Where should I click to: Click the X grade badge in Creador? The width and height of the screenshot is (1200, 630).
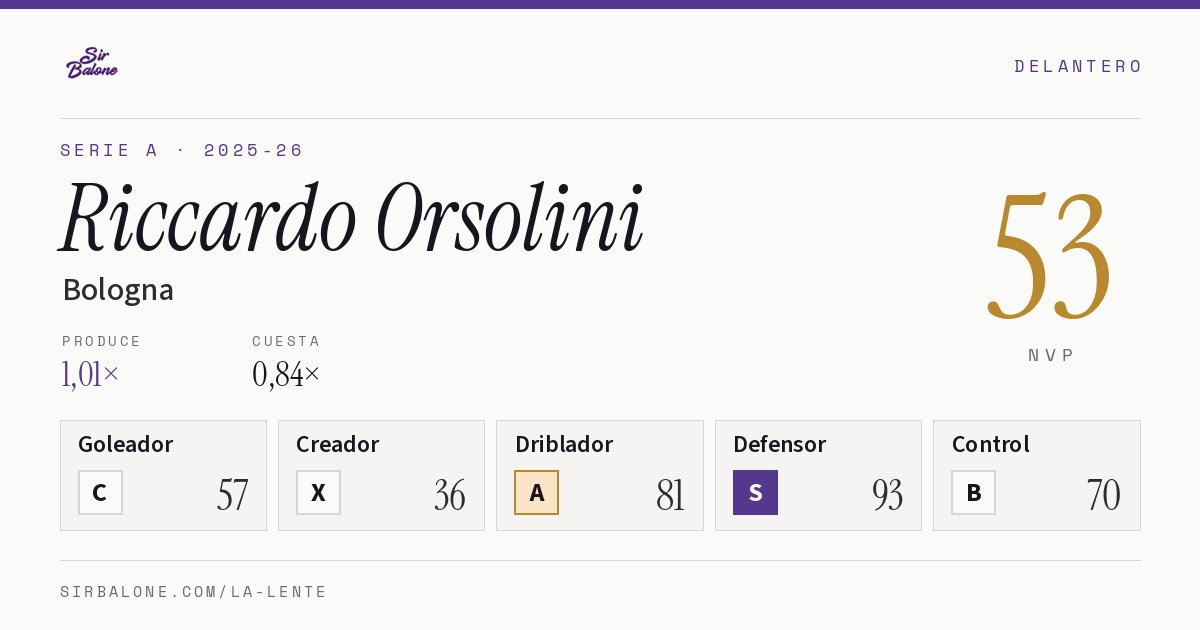(x=318, y=492)
